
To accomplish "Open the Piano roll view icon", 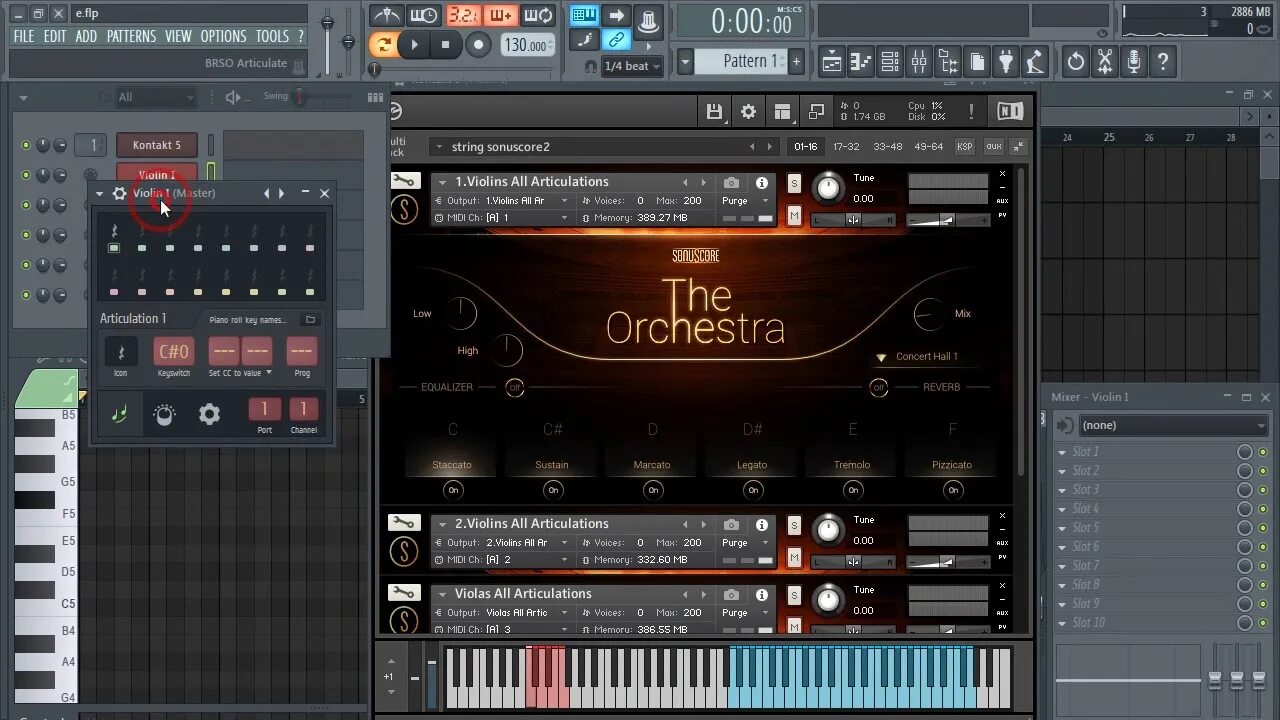I will click(861, 62).
